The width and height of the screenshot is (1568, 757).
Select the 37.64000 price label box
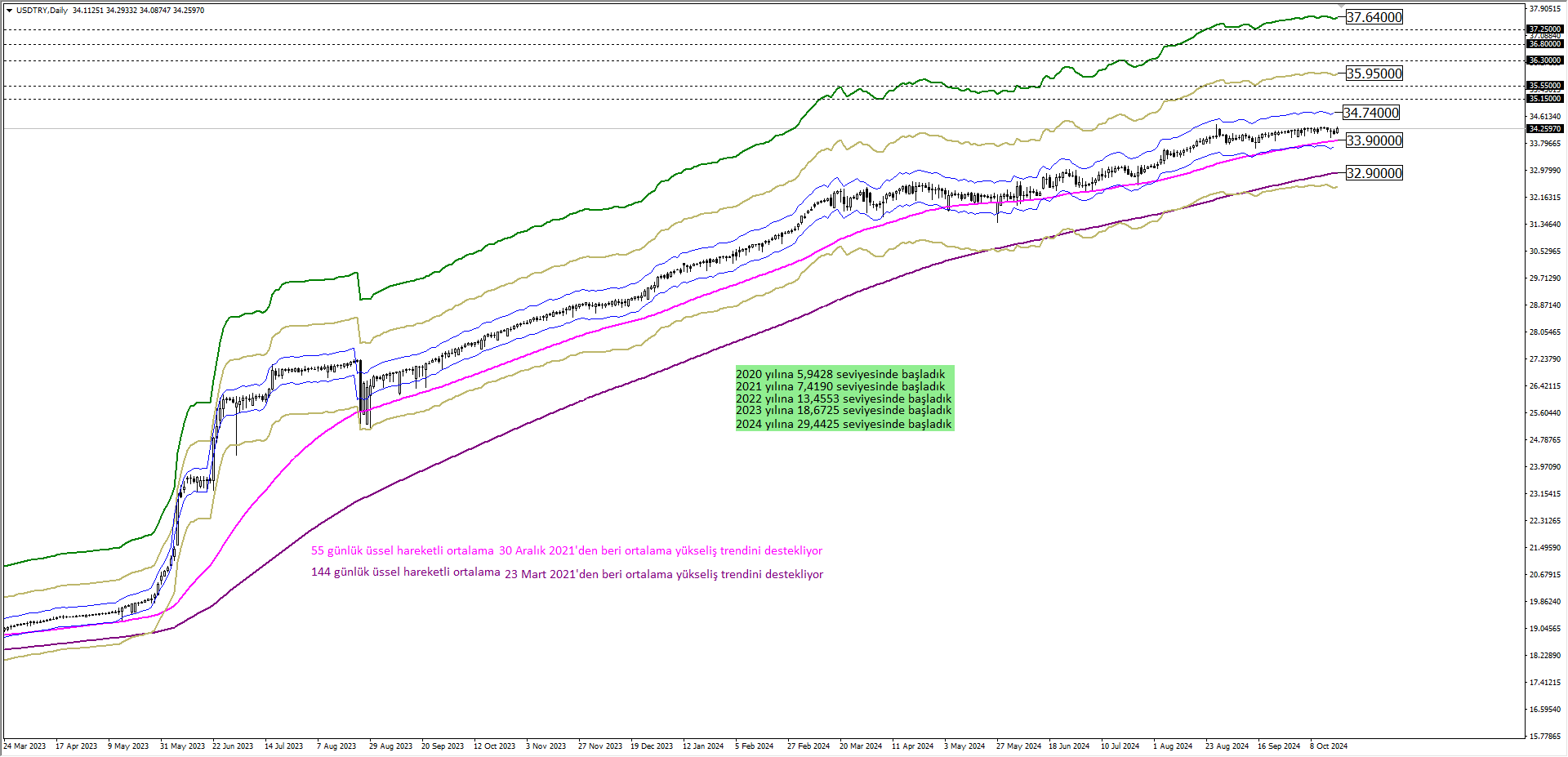click(x=1374, y=17)
